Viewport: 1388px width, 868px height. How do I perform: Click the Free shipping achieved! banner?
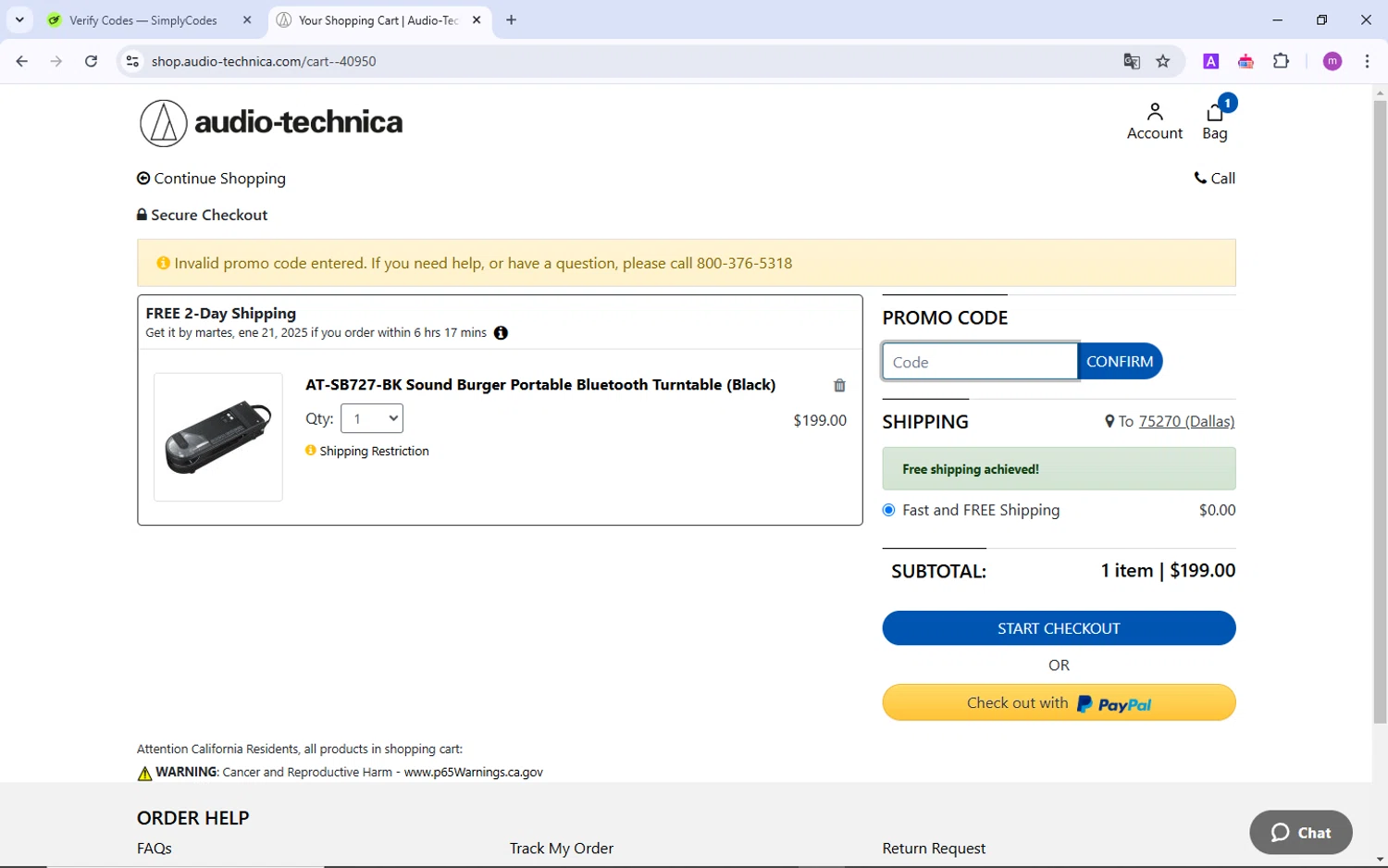[x=1059, y=469]
